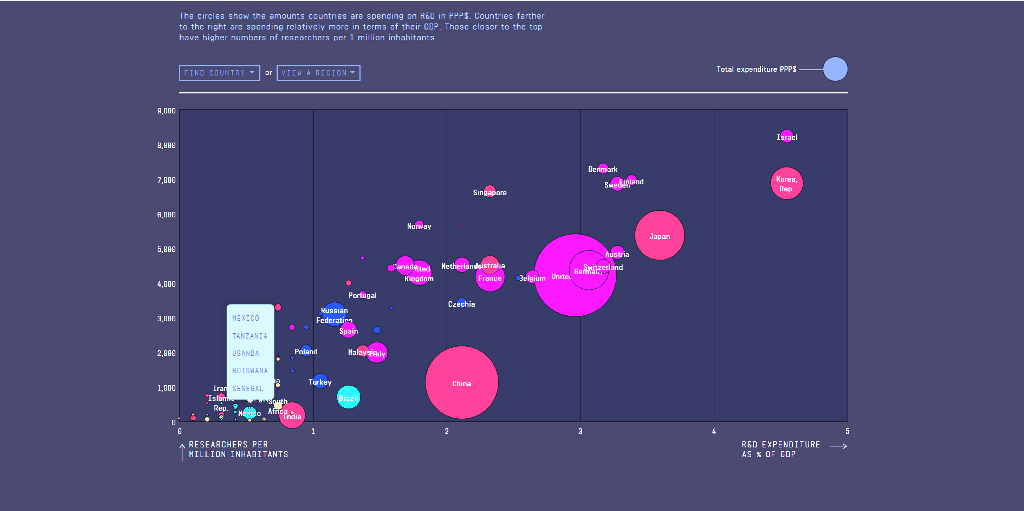The image size is (1024, 511).
Task: Click the Japan bubble
Action: click(x=659, y=236)
